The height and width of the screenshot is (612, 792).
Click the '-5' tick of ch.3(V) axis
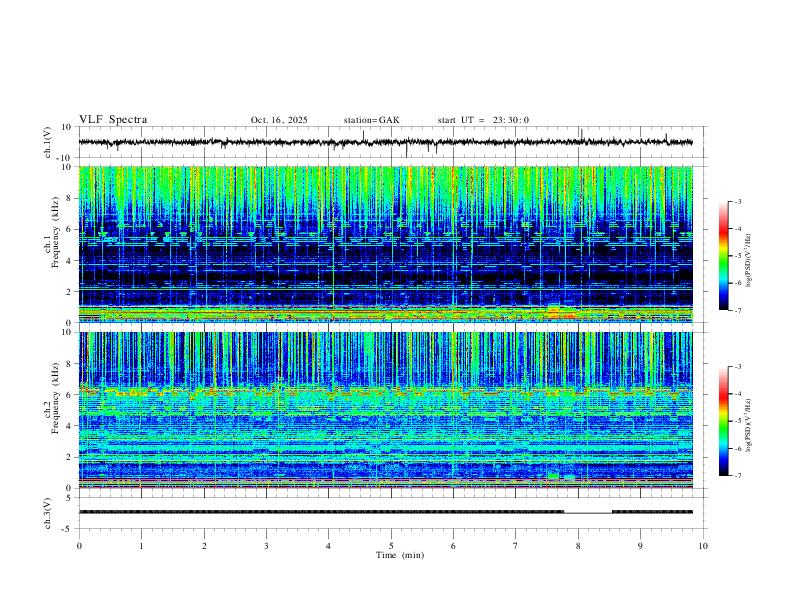point(68,529)
